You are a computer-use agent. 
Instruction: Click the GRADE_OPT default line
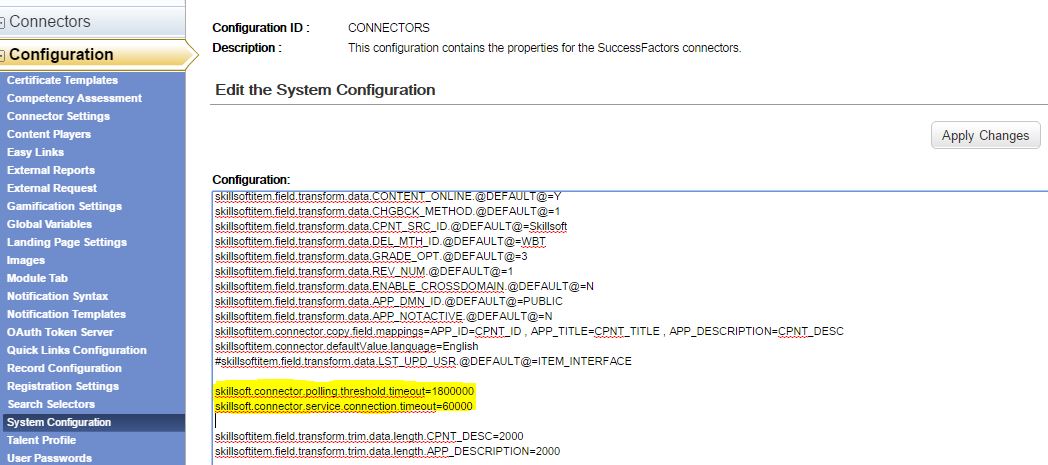(x=372, y=256)
